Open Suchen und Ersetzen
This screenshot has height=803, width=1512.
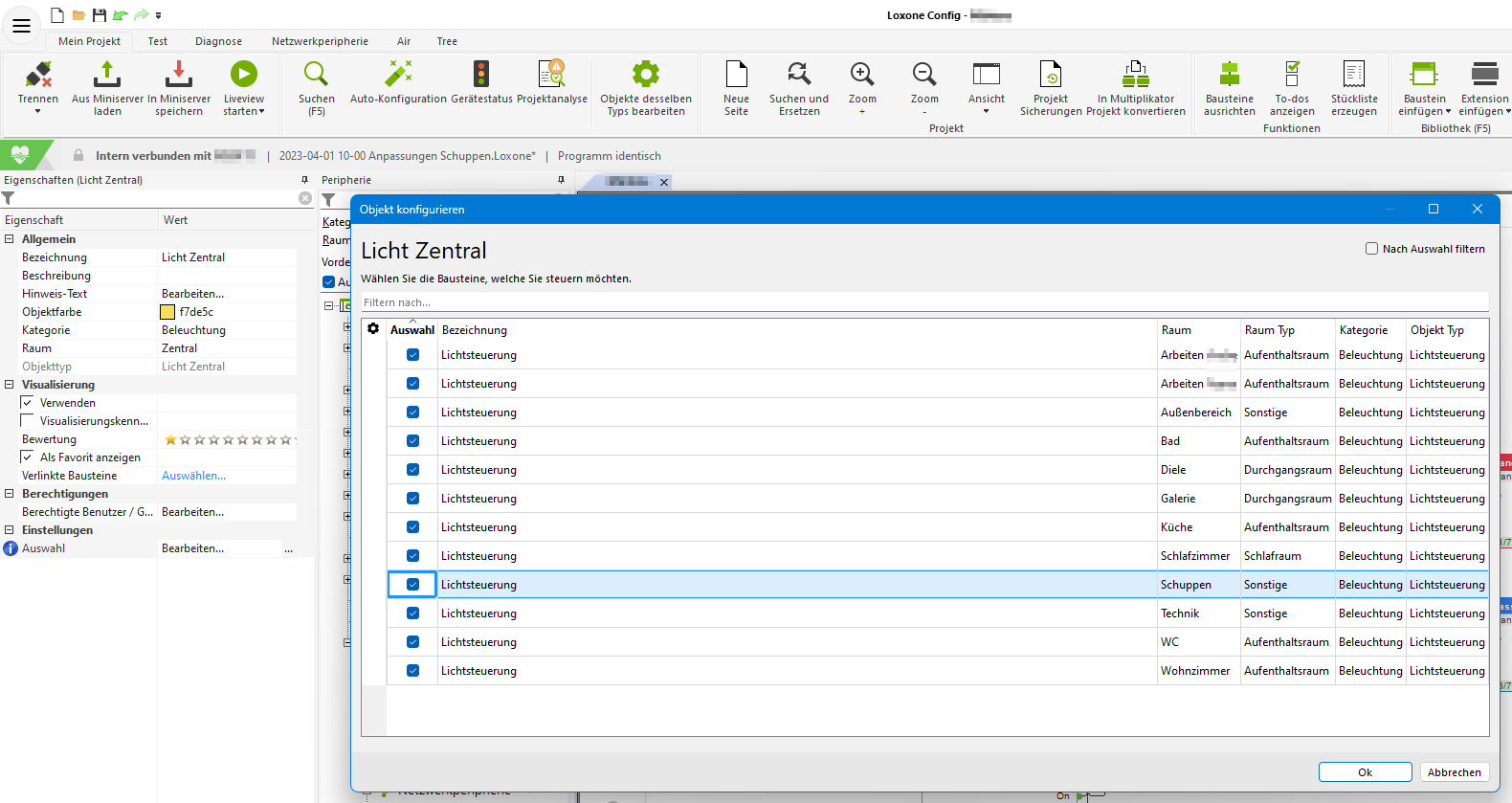tap(799, 88)
